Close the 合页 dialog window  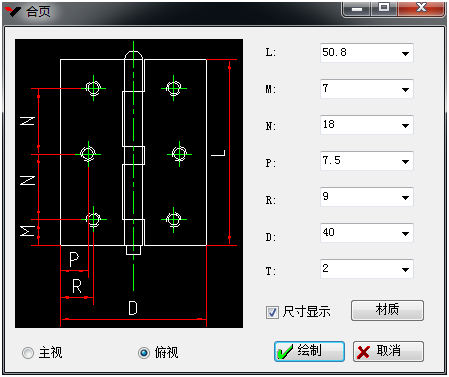(x=421, y=8)
